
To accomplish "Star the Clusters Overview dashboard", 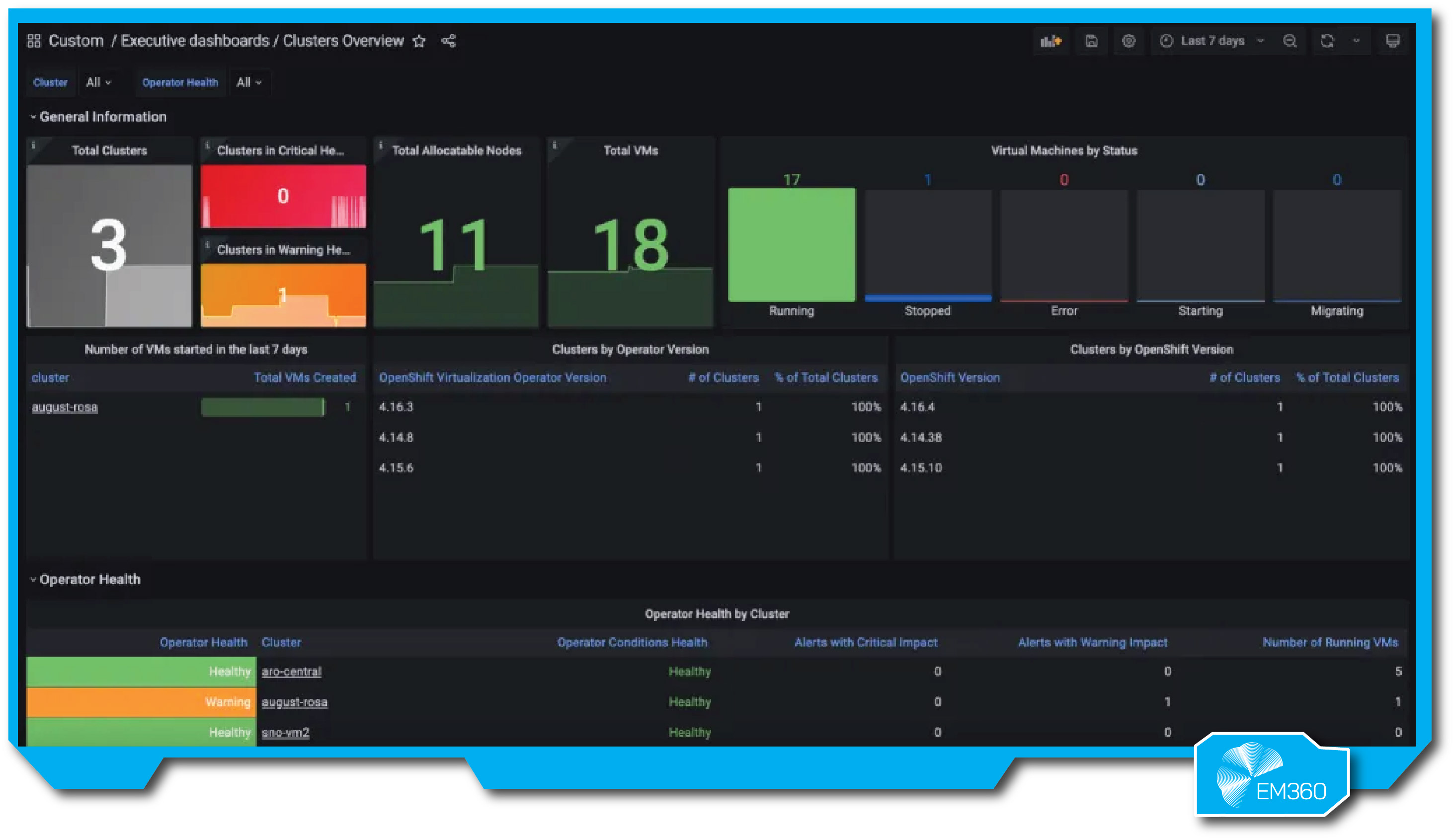I will coord(419,41).
